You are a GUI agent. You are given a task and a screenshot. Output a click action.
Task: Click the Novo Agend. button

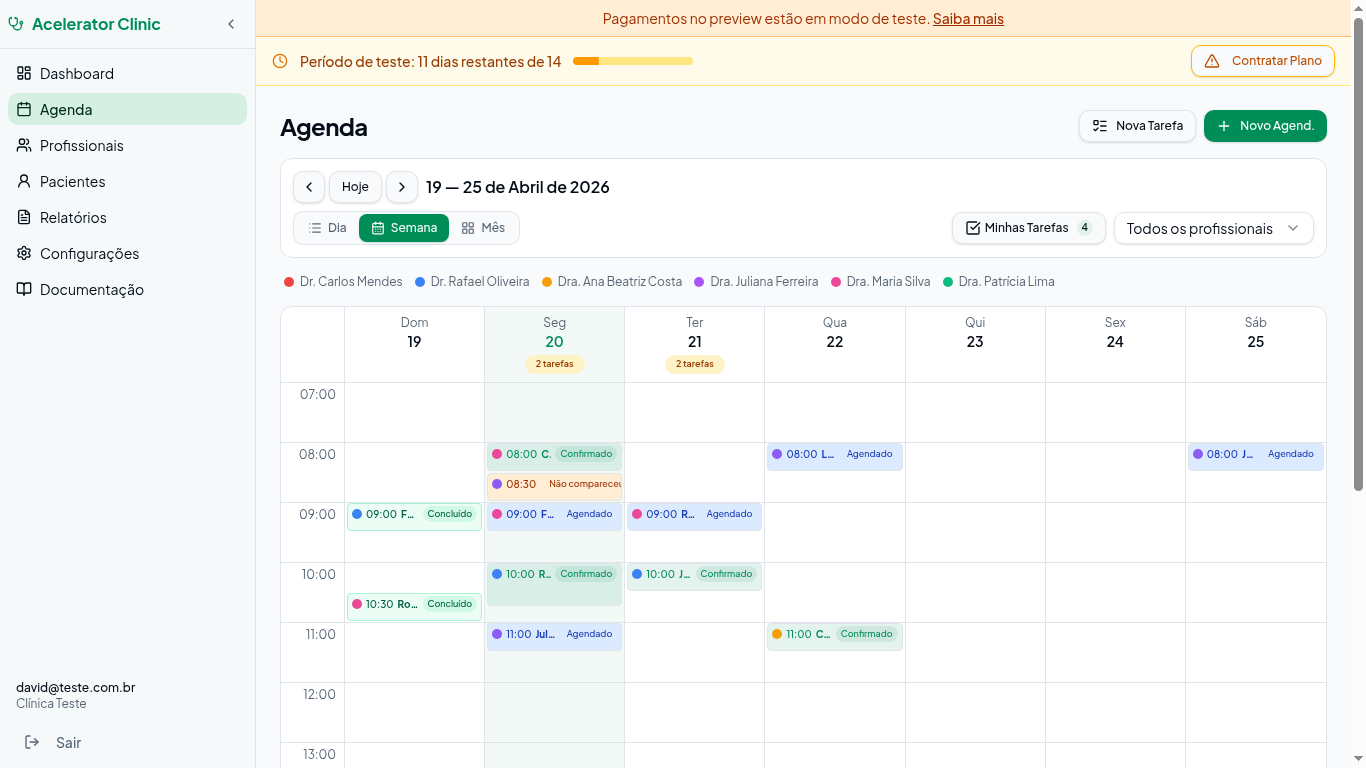1265,126
